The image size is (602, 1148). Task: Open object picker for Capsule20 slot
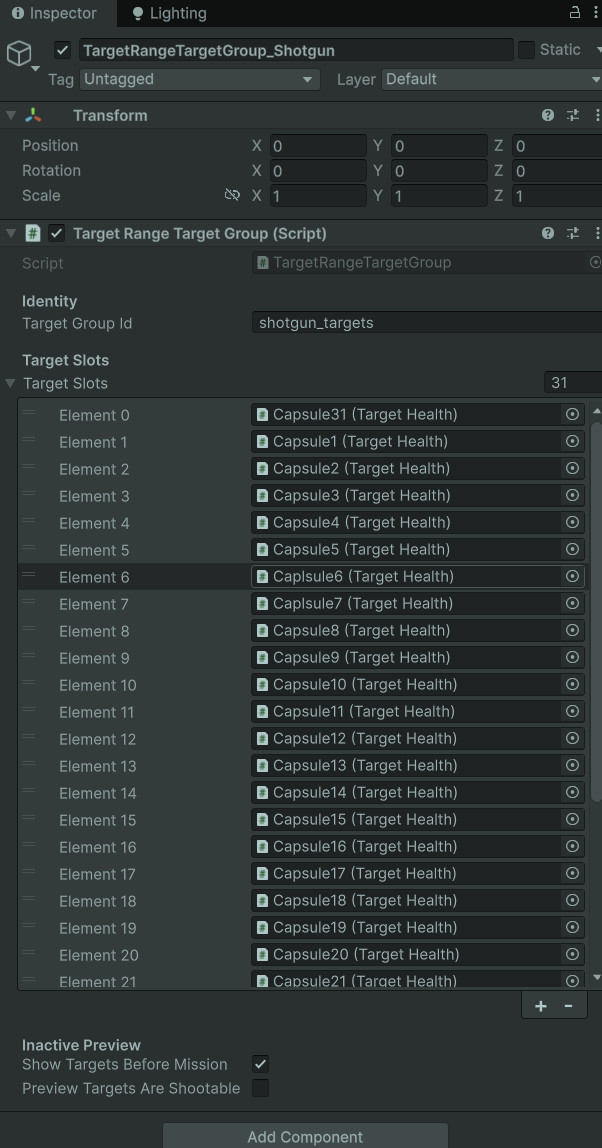coord(573,955)
